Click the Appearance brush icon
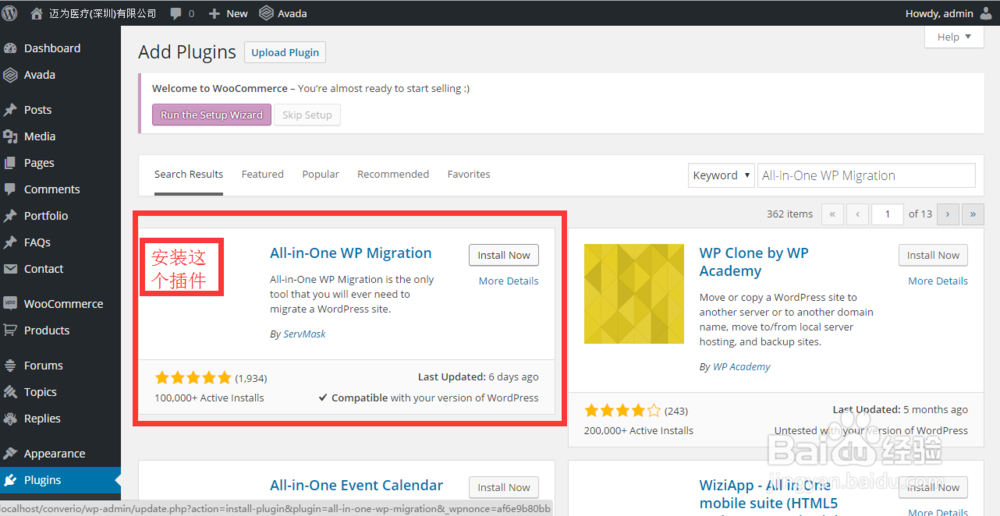 (x=10, y=454)
